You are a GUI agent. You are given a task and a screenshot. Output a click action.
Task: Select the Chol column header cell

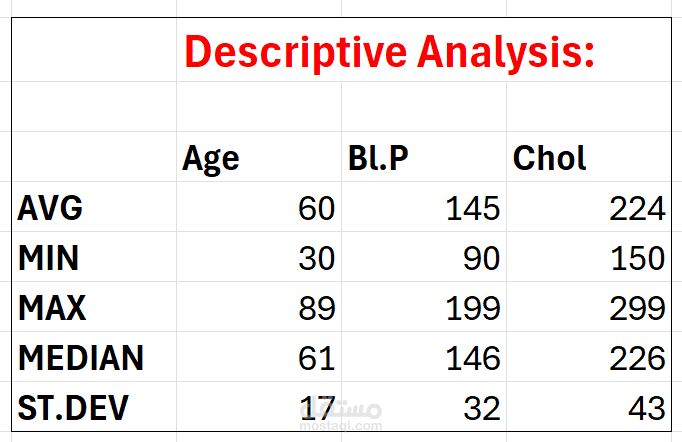[549, 158]
